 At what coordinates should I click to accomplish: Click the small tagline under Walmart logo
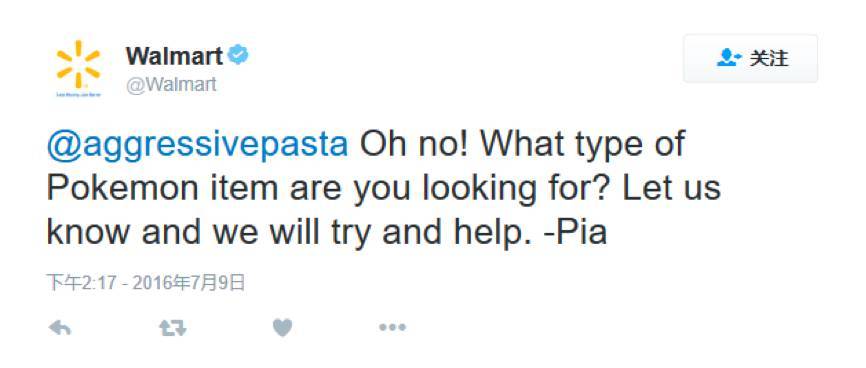[78, 95]
